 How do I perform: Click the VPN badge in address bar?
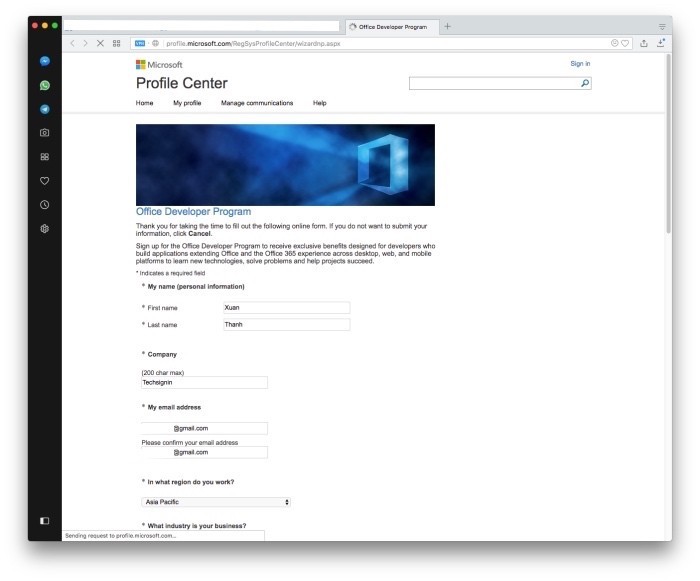pyautogui.click(x=140, y=43)
